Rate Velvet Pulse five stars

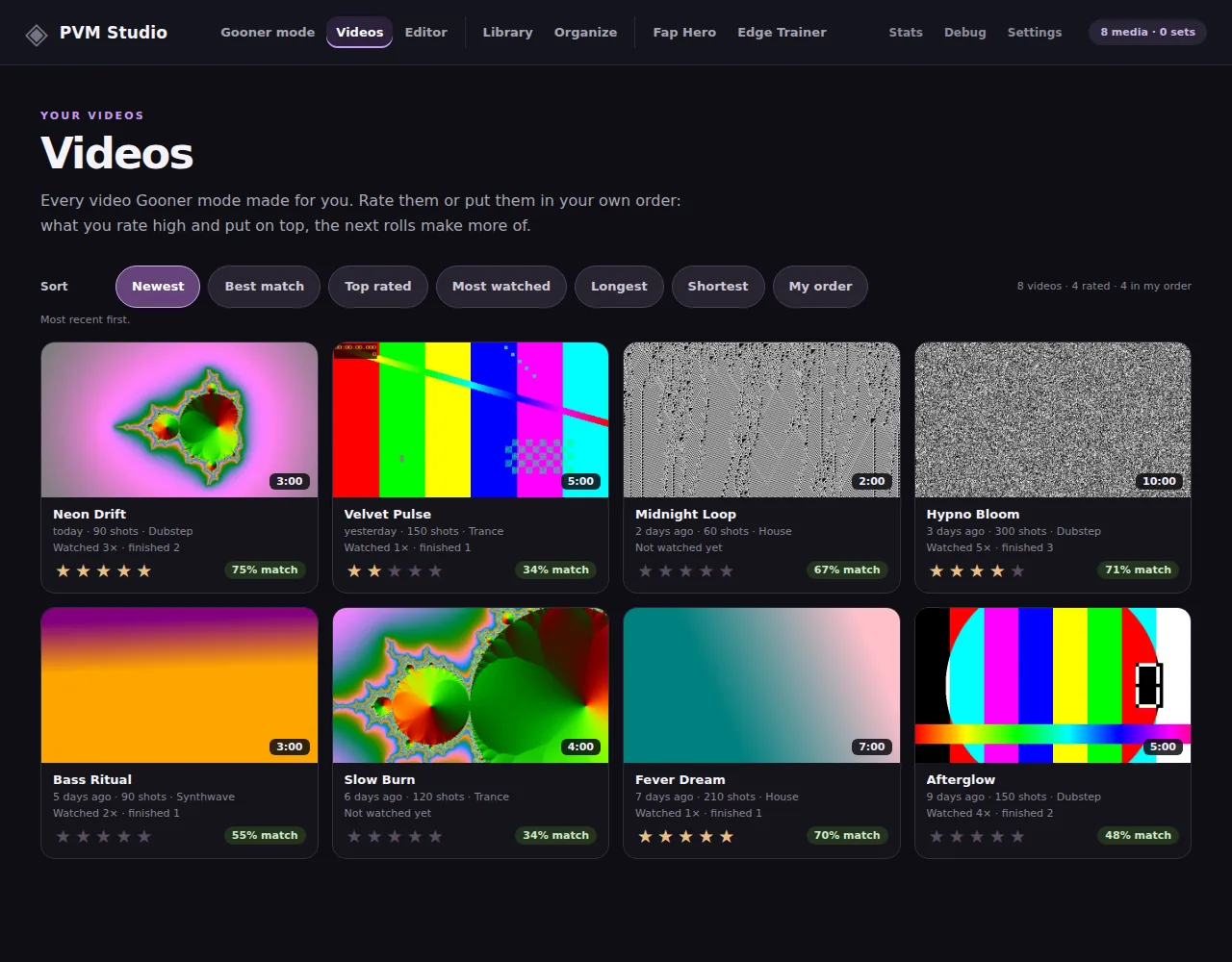click(x=435, y=570)
